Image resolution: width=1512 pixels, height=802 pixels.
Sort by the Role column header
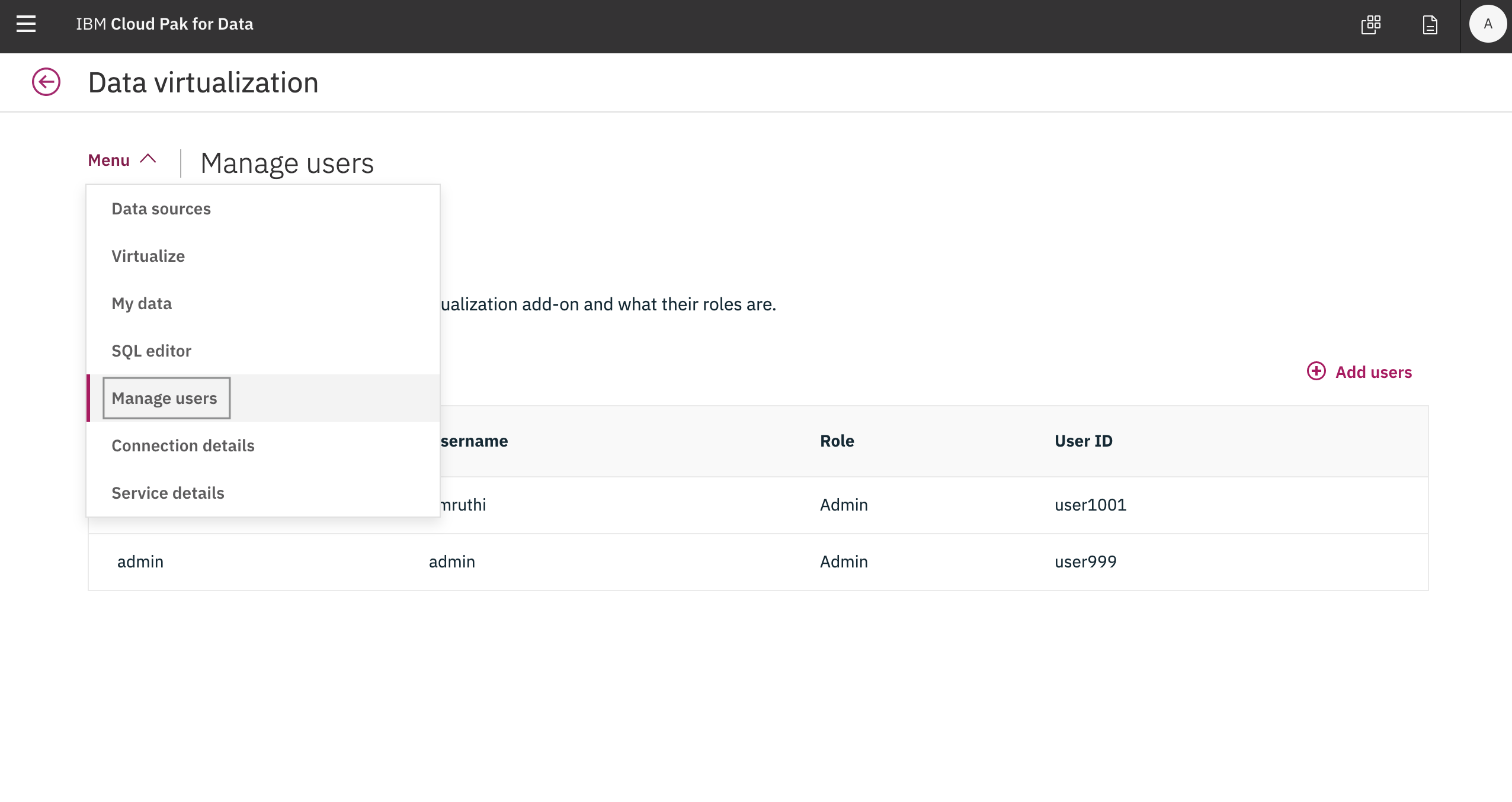coord(837,441)
